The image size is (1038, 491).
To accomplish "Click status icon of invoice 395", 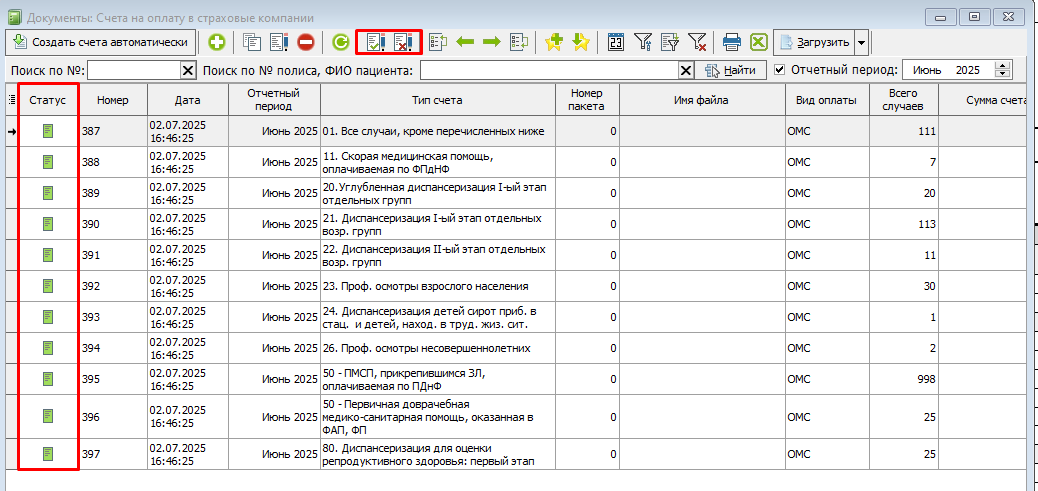I will coord(48,379).
